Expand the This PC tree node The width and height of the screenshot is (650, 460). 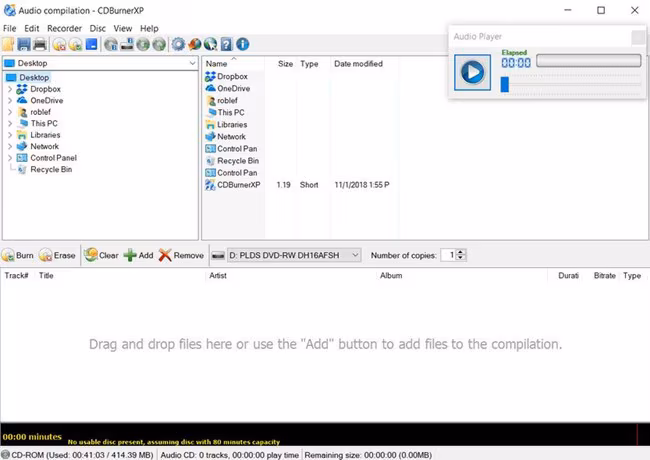pyautogui.click(x=10, y=123)
